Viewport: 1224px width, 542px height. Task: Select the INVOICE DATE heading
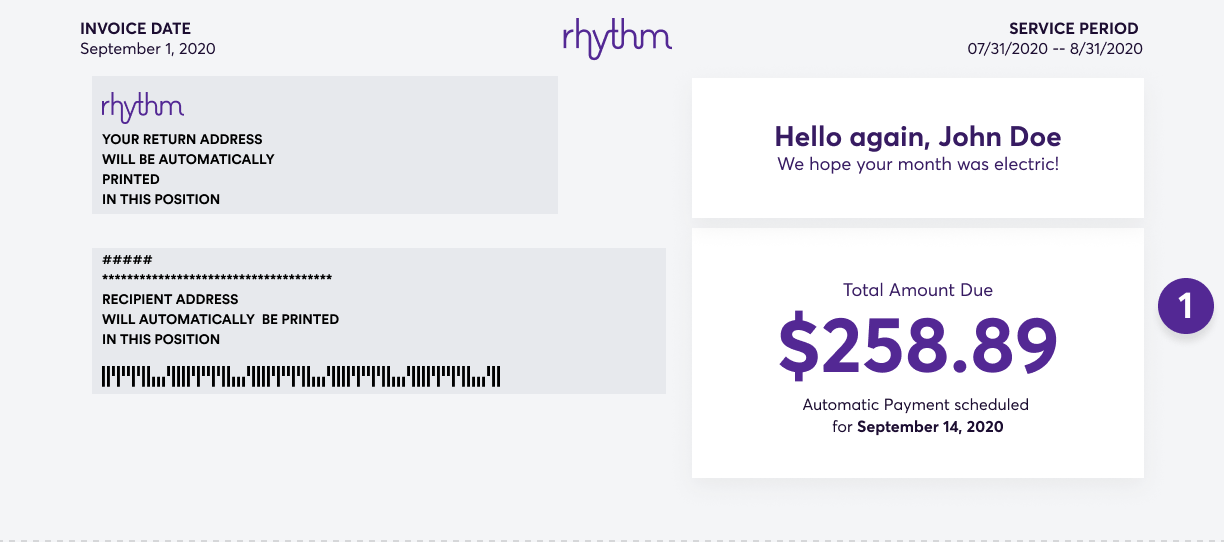tap(135, 28)
